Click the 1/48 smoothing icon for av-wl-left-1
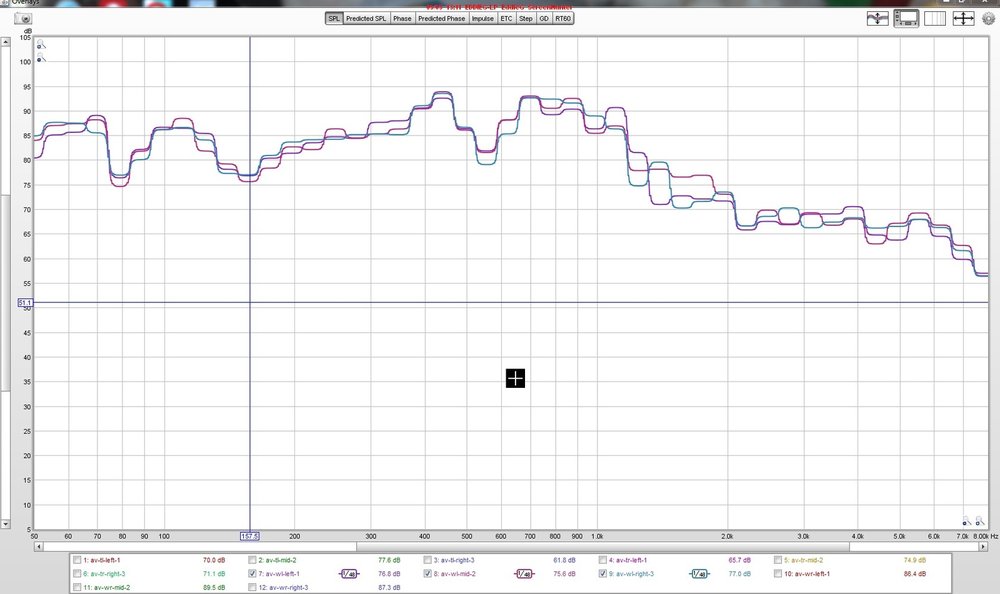Screen dimensions: 1000x594 pyautogui.click(x=348, y=574)
